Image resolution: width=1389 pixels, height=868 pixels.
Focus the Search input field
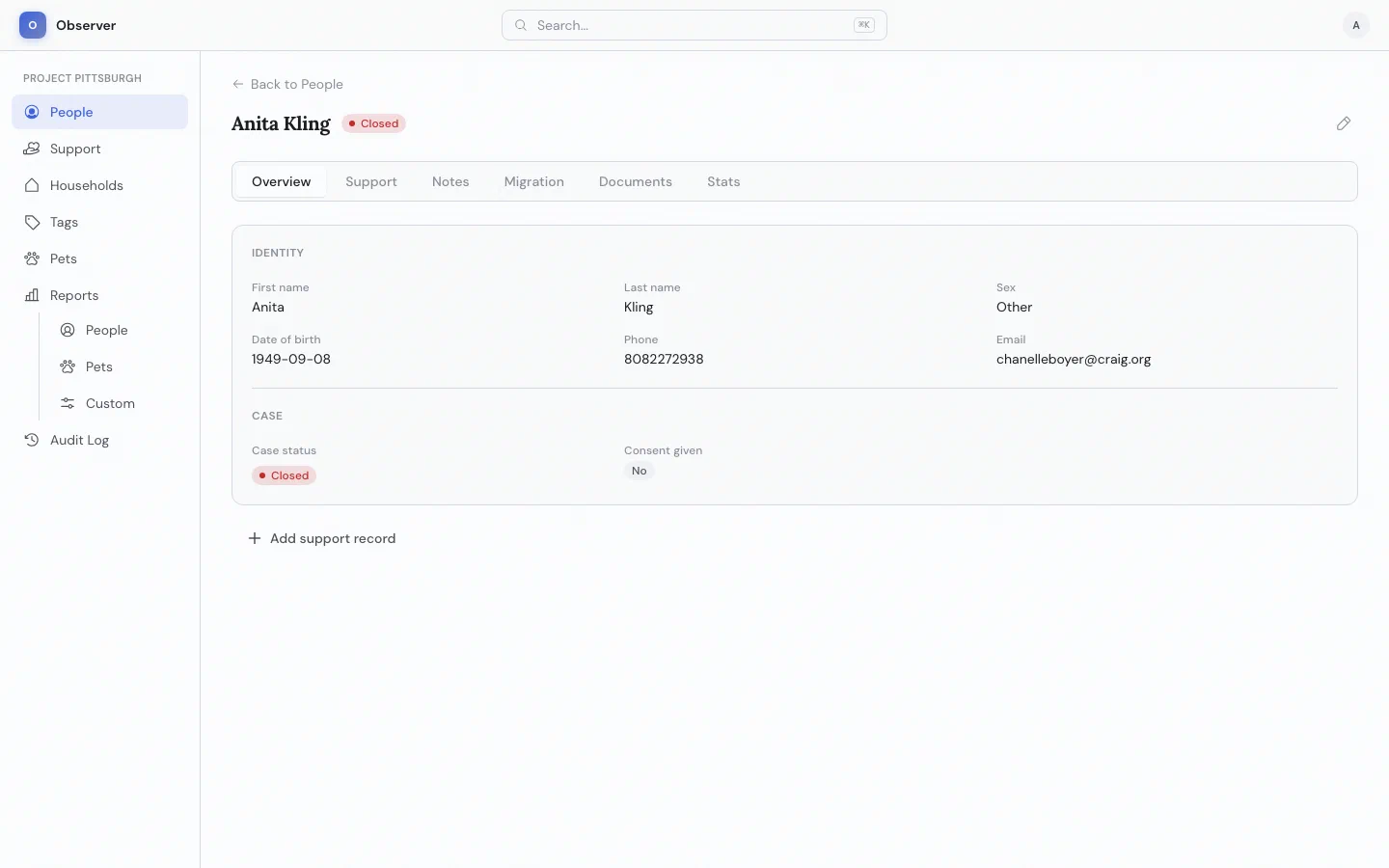(x=694, y=25)
